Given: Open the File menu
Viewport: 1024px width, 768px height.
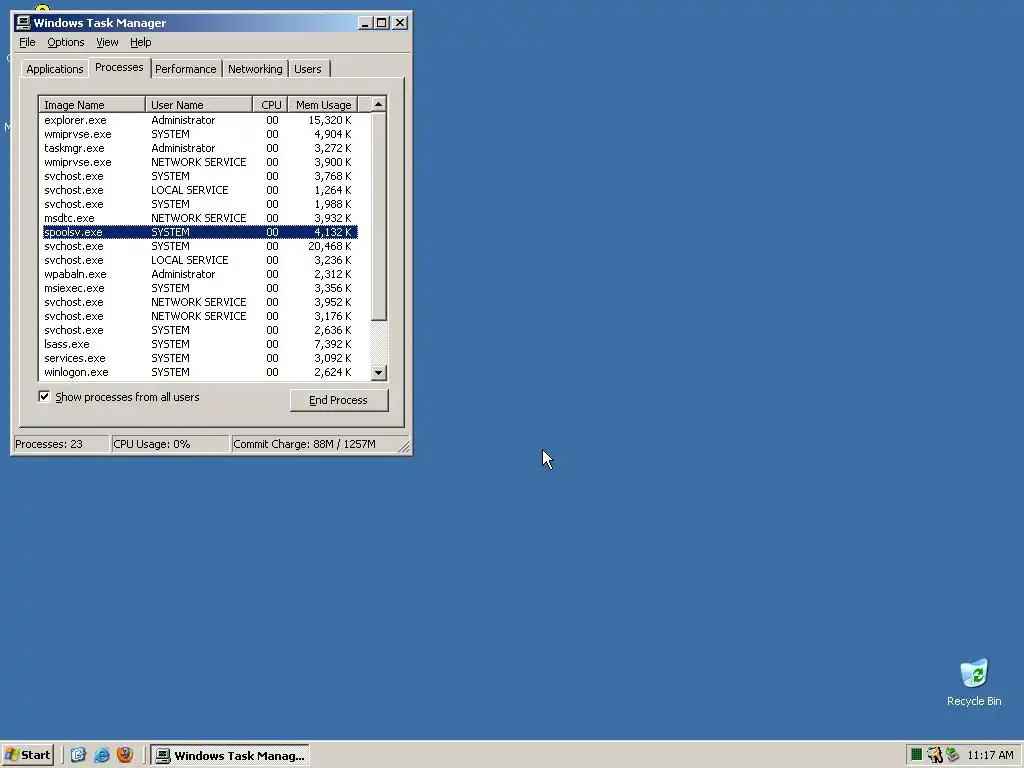Looking at the screenshot, I should tap(27, 42).
